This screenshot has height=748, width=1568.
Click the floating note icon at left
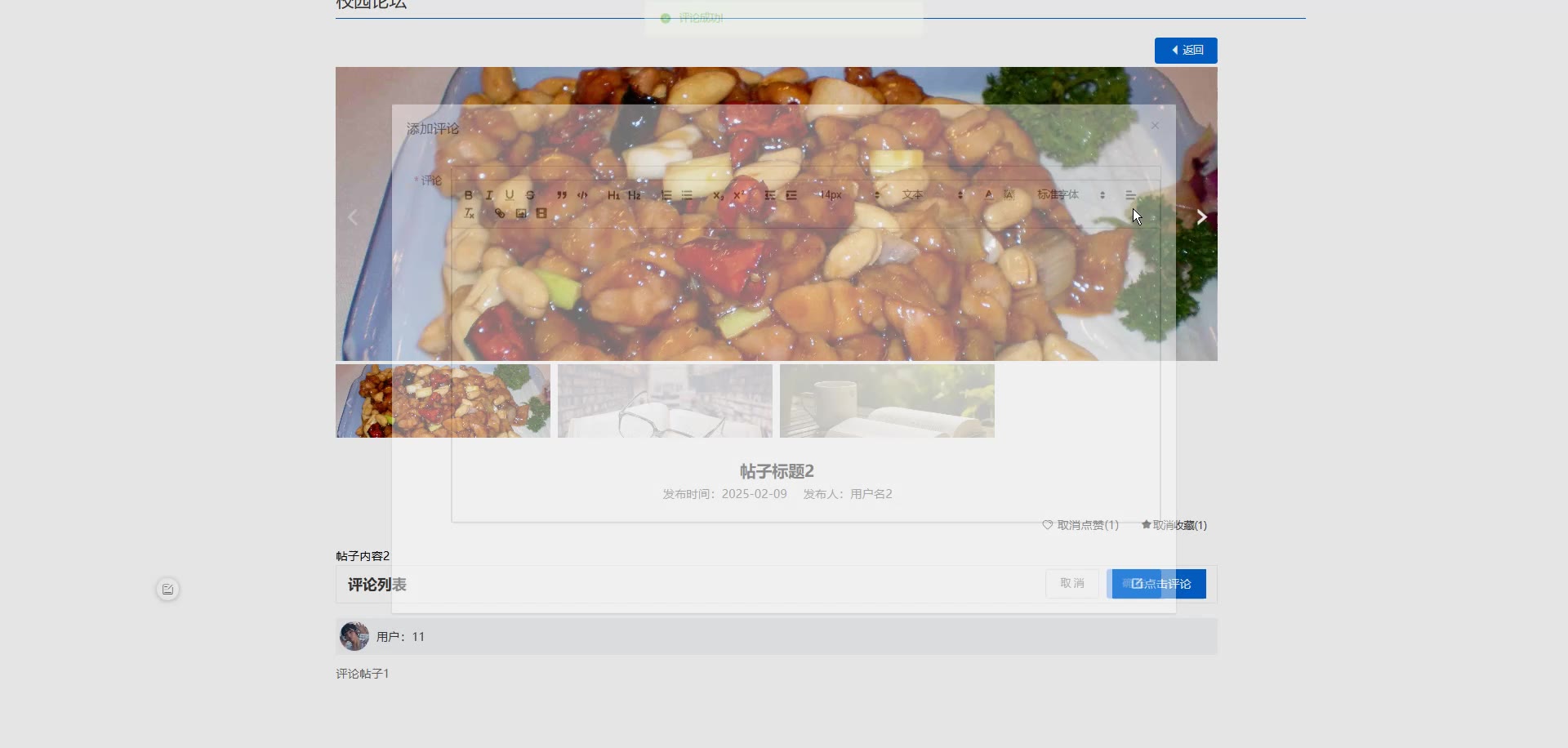(167, 590)
